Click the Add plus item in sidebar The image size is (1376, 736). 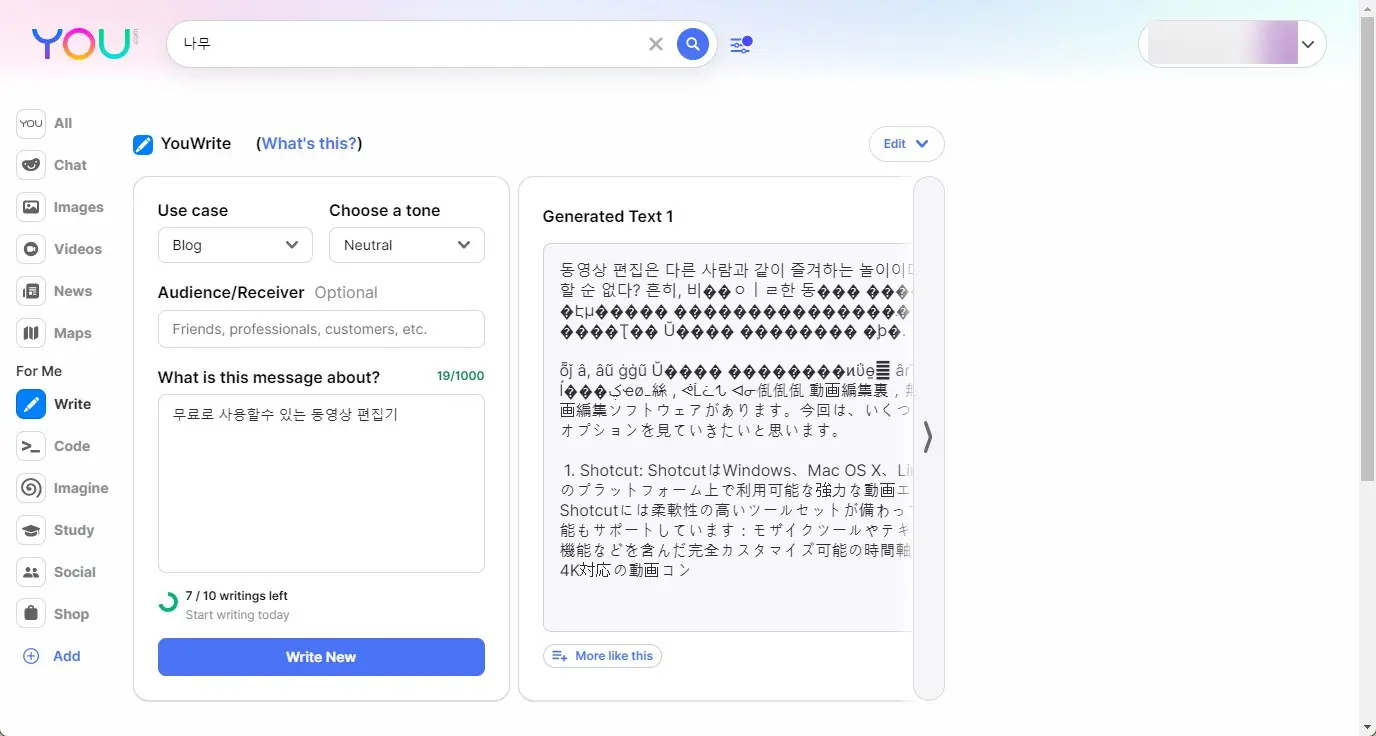click(51, 656)
